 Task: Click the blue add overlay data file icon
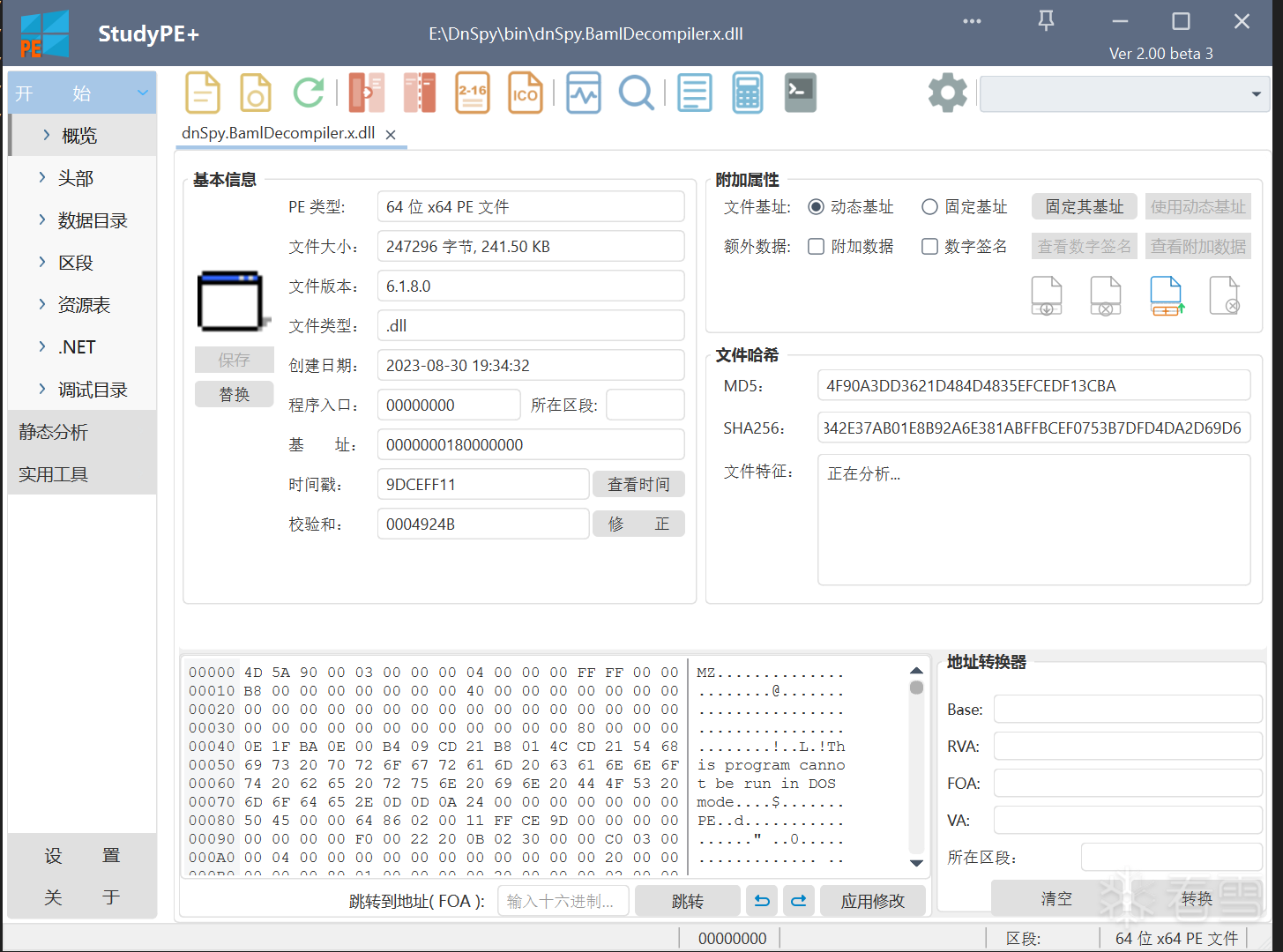1167,295
